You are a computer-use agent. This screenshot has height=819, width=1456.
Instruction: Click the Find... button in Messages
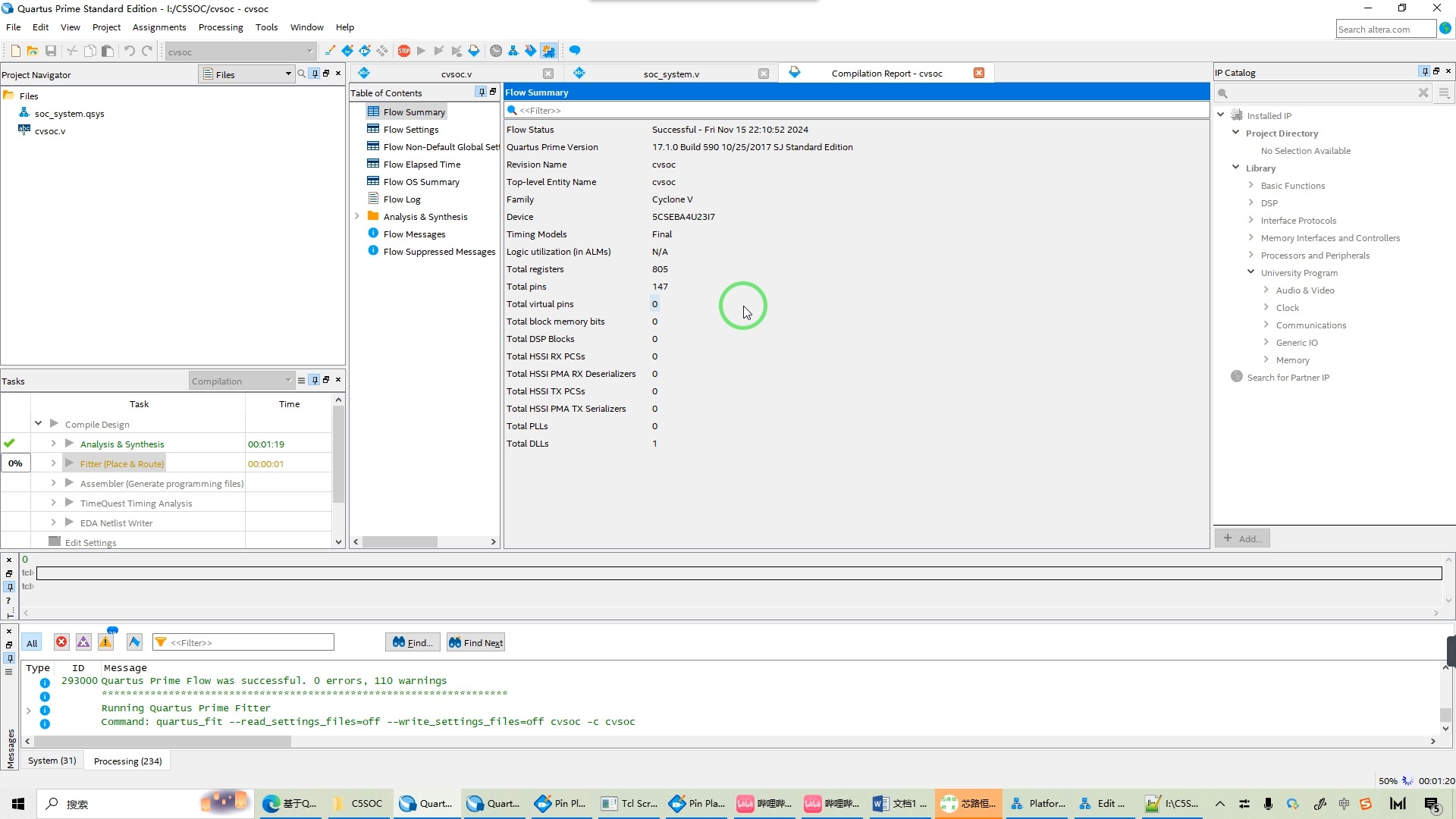click(413, 642)
